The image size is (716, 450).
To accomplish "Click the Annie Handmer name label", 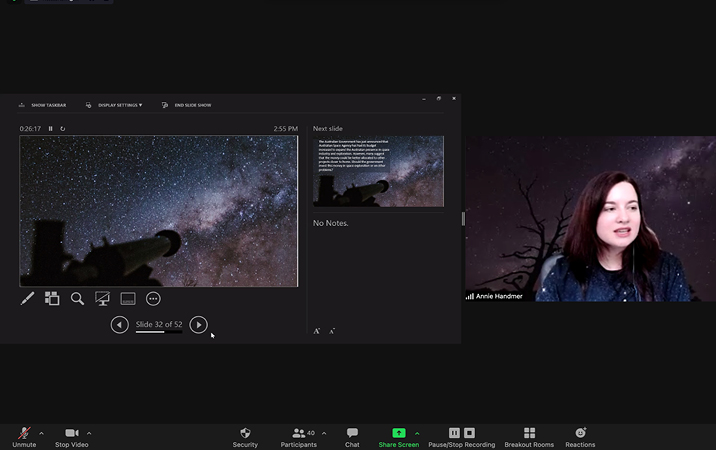I will tap(499, 296).
